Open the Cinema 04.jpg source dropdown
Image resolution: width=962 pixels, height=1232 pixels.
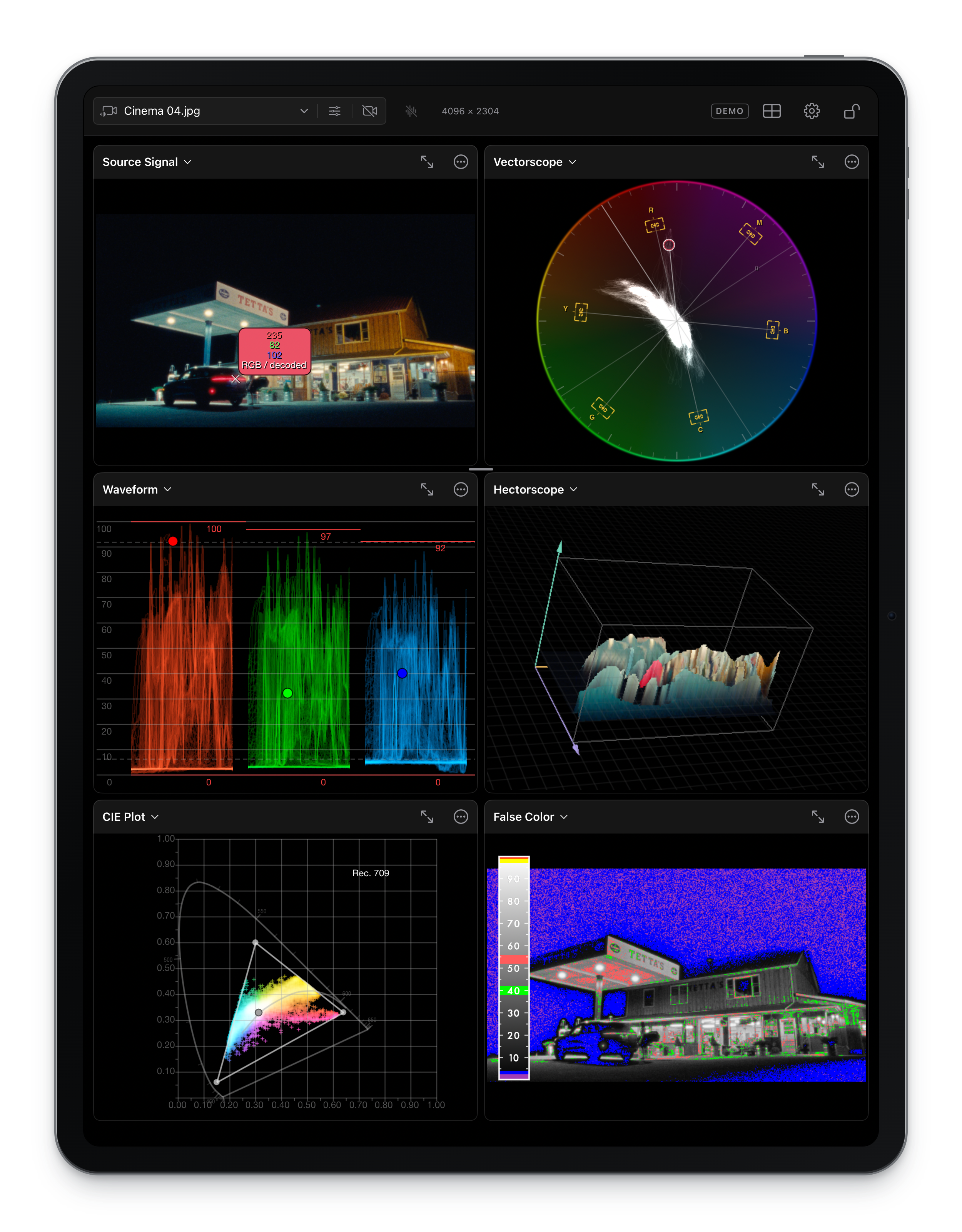[x=205, y=111]
